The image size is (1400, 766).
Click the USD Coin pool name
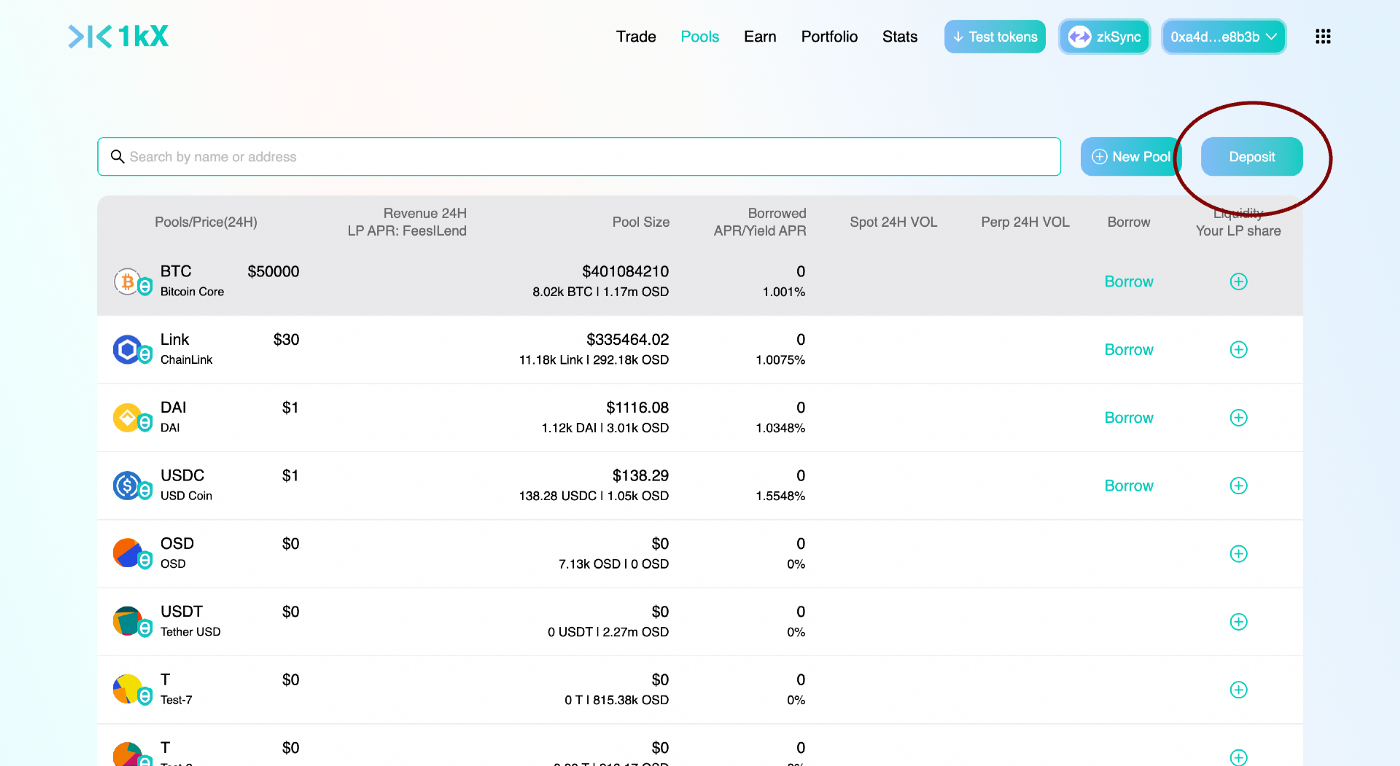pyautogui.click(x=187, y=496)
